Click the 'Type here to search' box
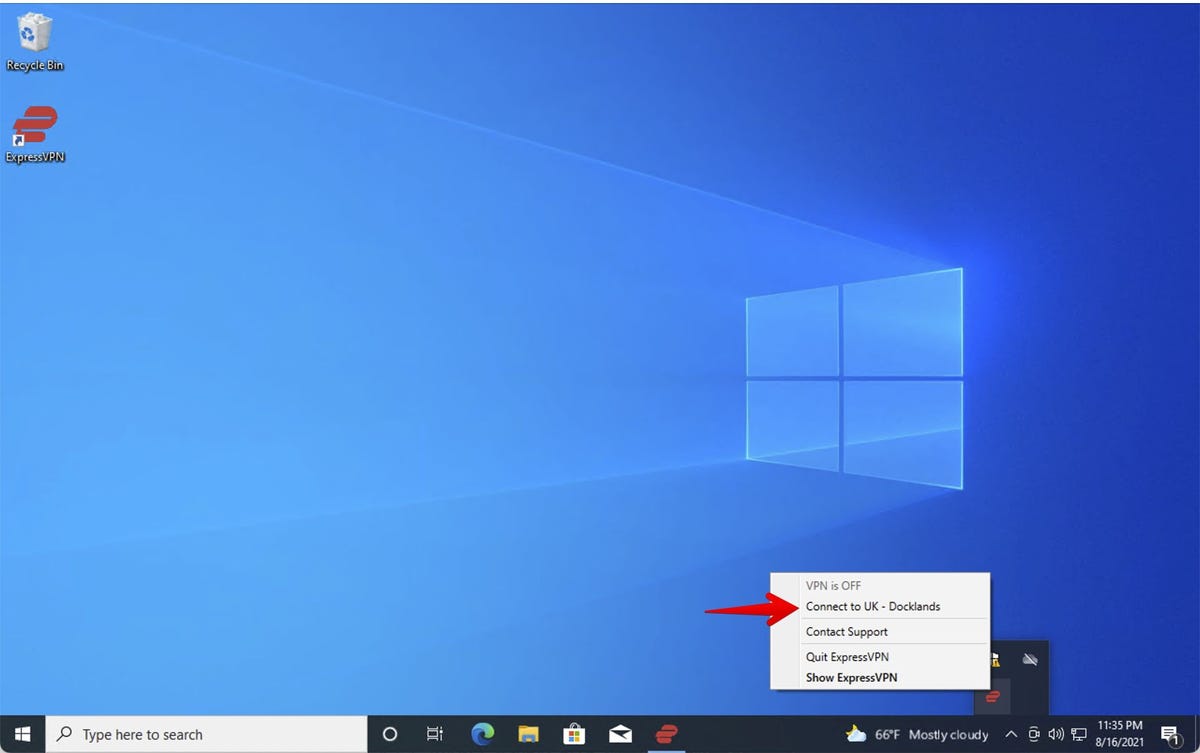1200x753 pixels. (207, 734)
